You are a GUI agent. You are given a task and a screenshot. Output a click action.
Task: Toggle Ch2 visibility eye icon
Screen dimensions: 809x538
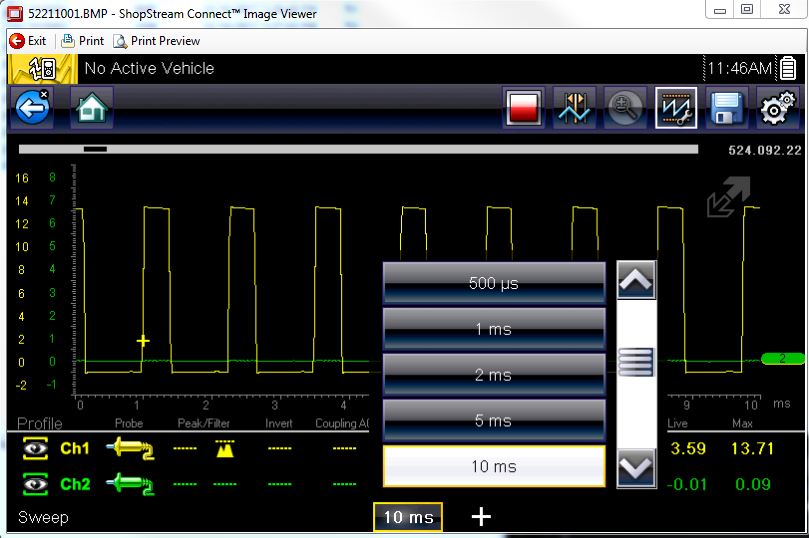click(x=36, y=484)
